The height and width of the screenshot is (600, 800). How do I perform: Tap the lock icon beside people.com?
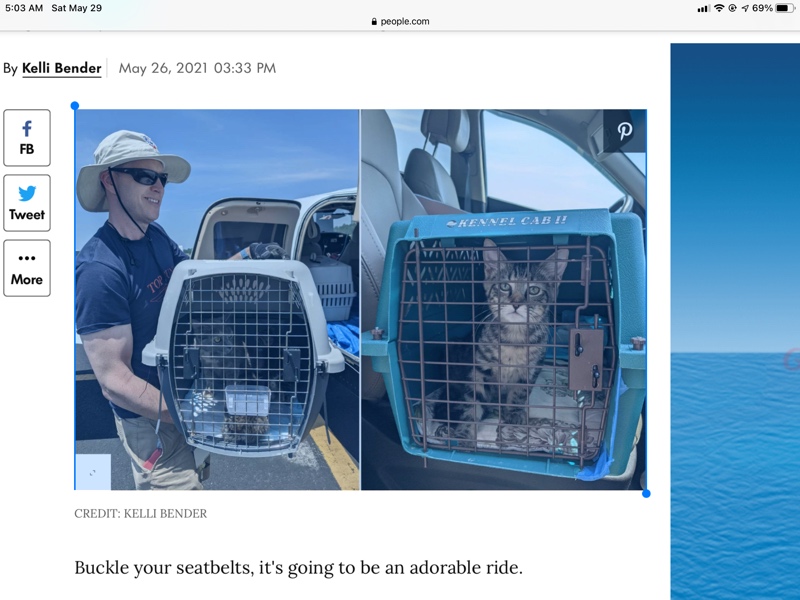[374, 21]
